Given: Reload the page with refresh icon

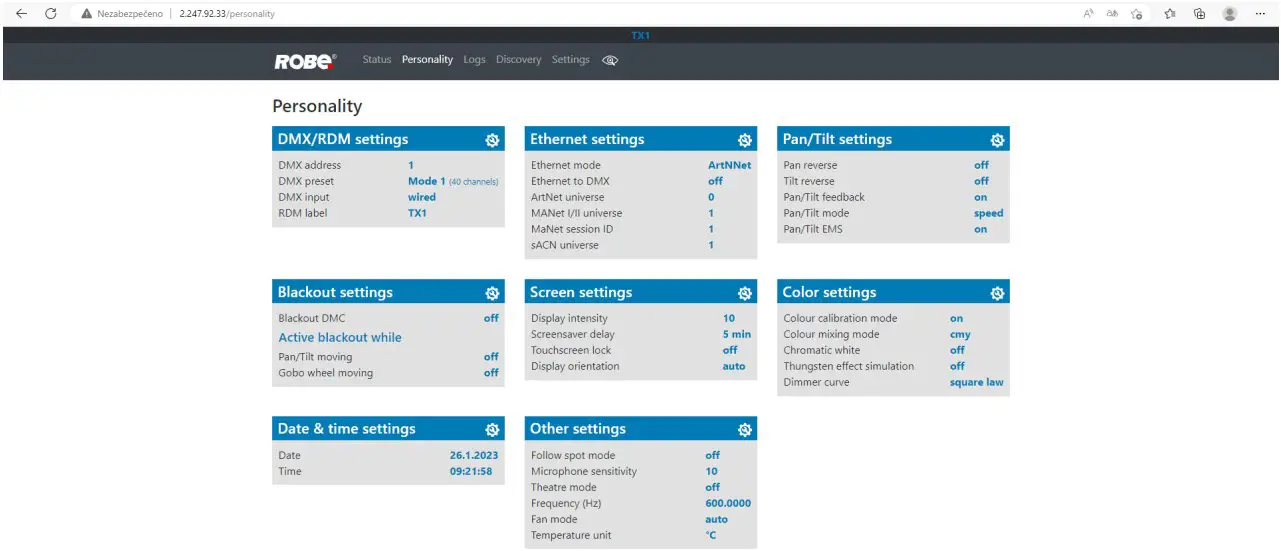Looking at the screenshot, I should pos(51,14).
